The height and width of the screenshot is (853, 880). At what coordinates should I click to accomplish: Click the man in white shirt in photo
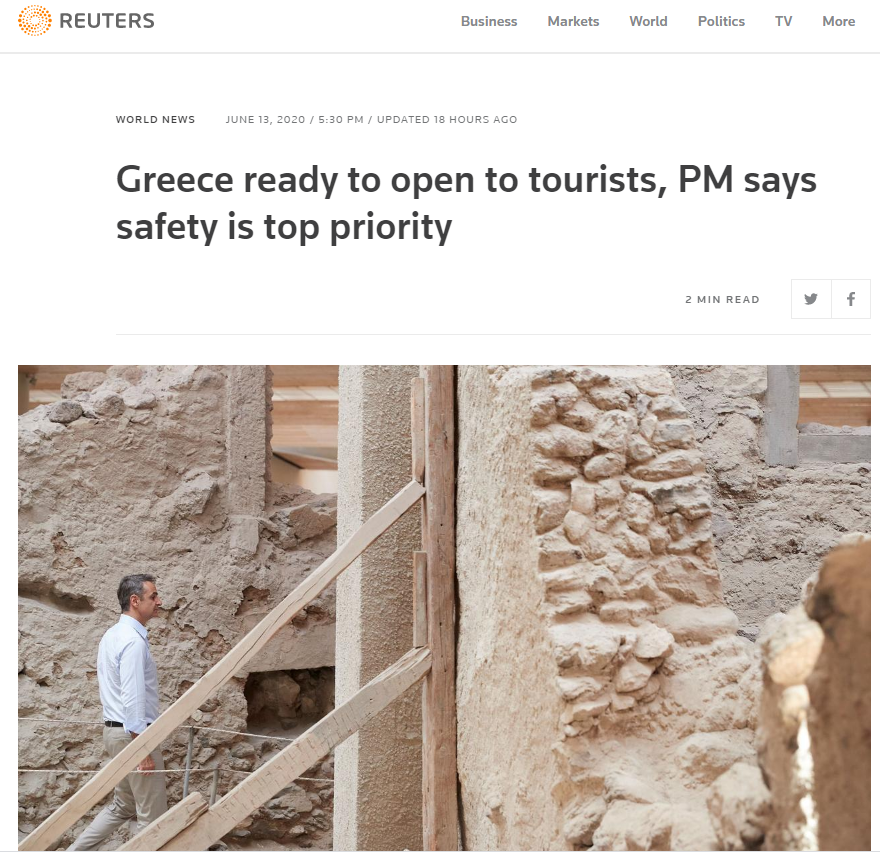tap(132, 707)
